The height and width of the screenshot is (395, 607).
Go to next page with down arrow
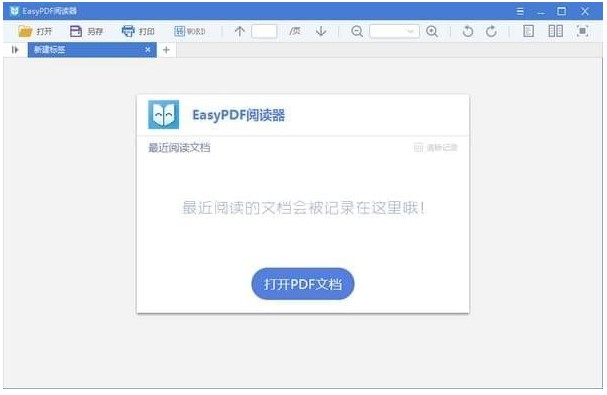[321, 31]
